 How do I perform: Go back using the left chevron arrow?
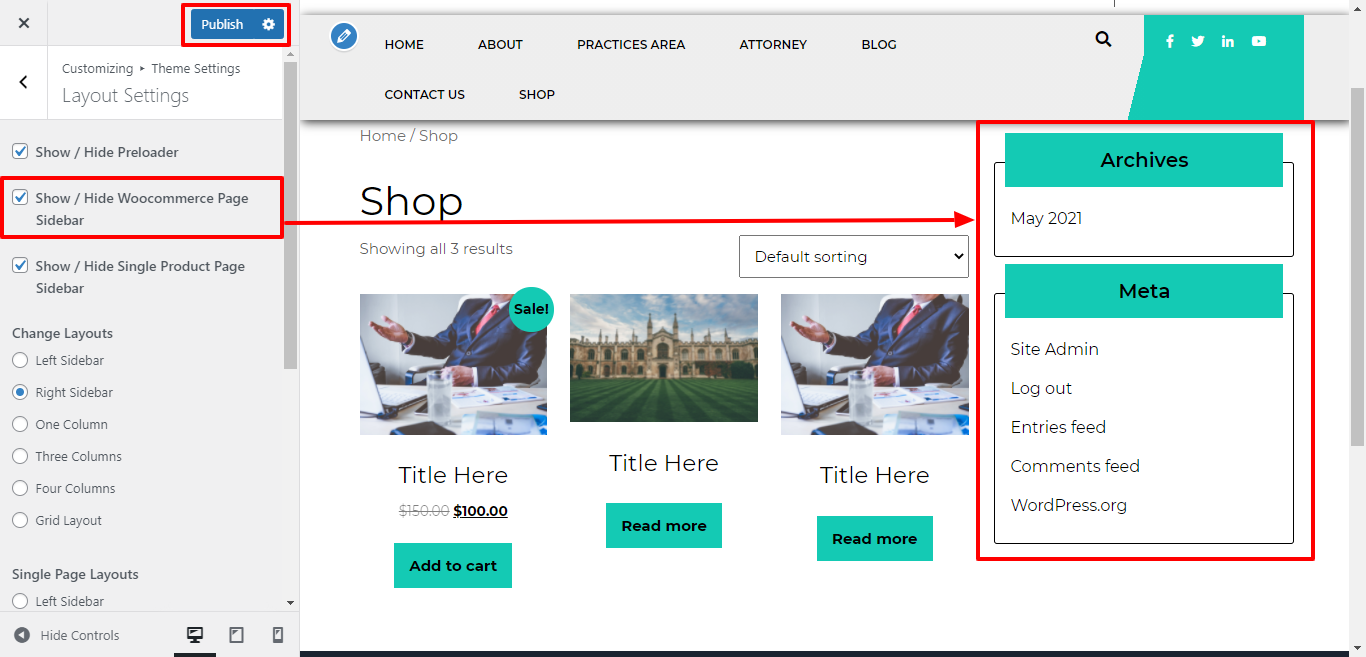[x=24, y=83]
